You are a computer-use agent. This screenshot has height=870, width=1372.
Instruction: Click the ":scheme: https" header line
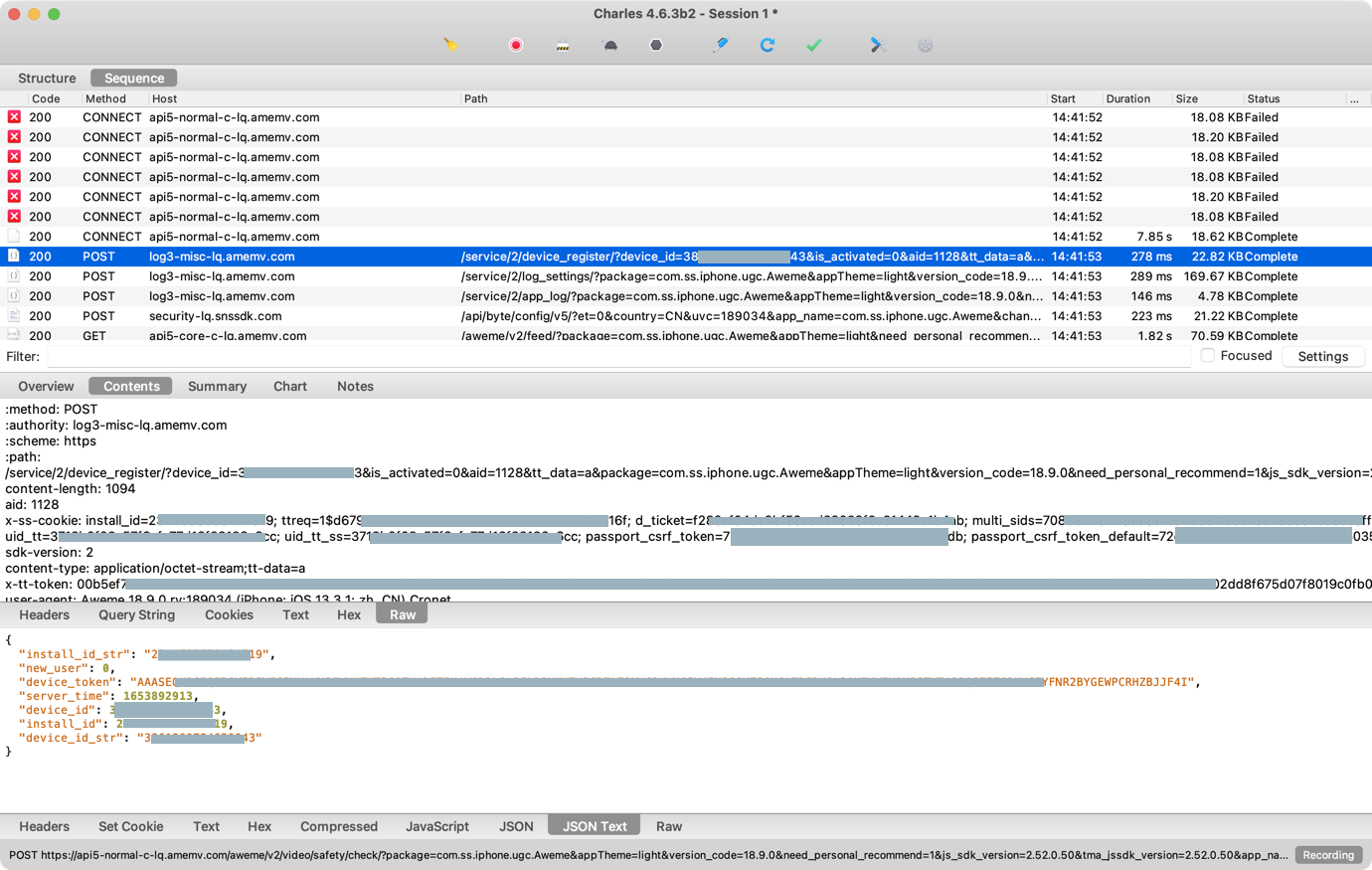51,440
